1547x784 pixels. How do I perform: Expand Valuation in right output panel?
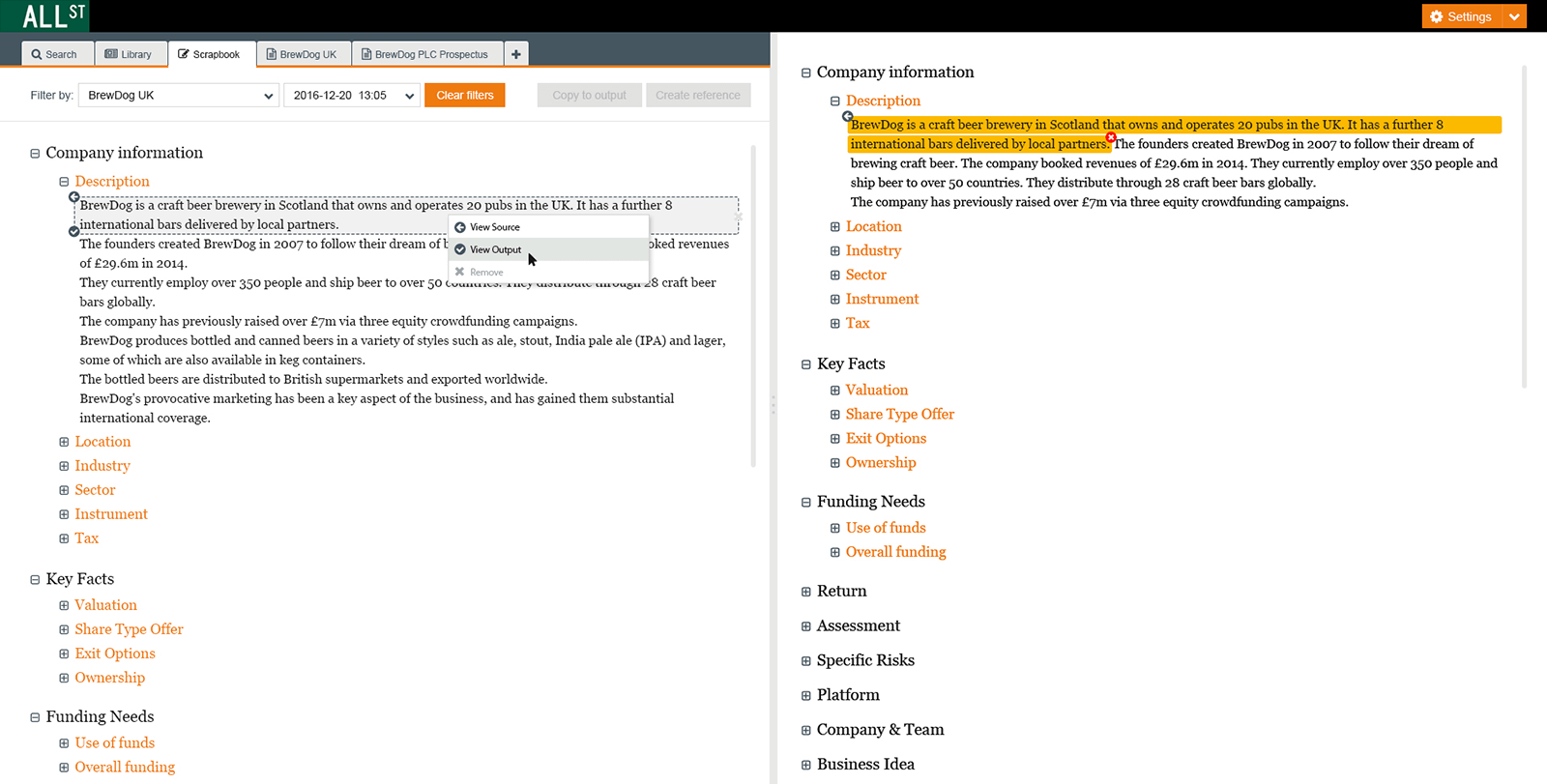click(x=834, y=391)
